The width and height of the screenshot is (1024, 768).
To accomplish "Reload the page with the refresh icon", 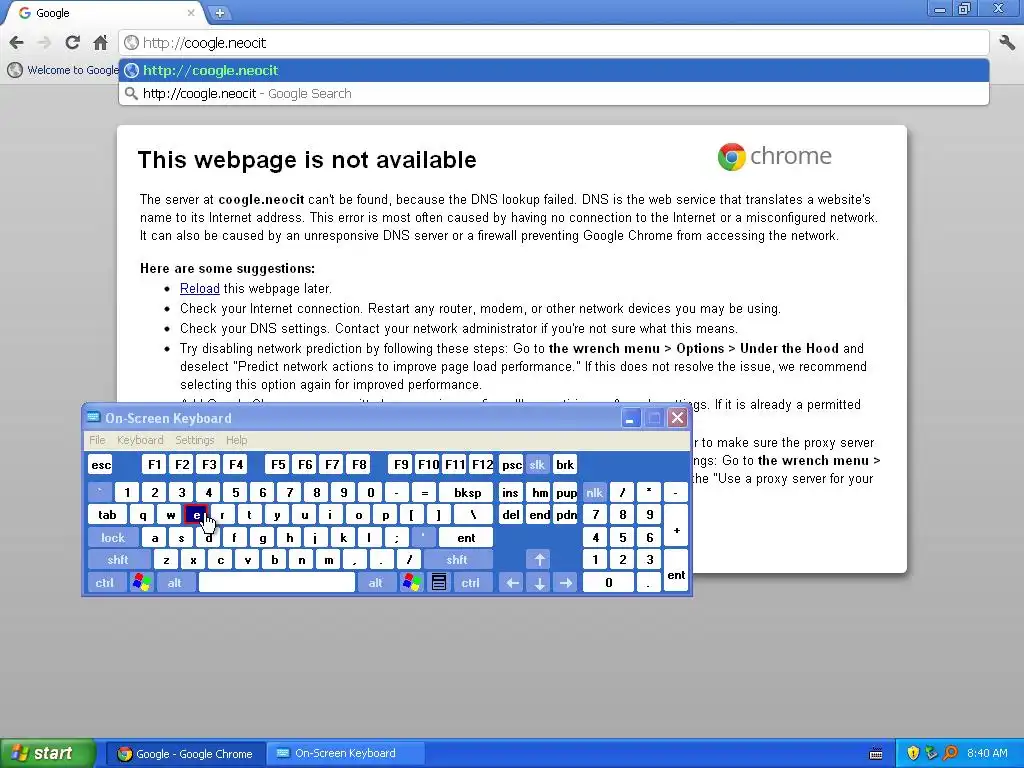I will click(72, 43).
